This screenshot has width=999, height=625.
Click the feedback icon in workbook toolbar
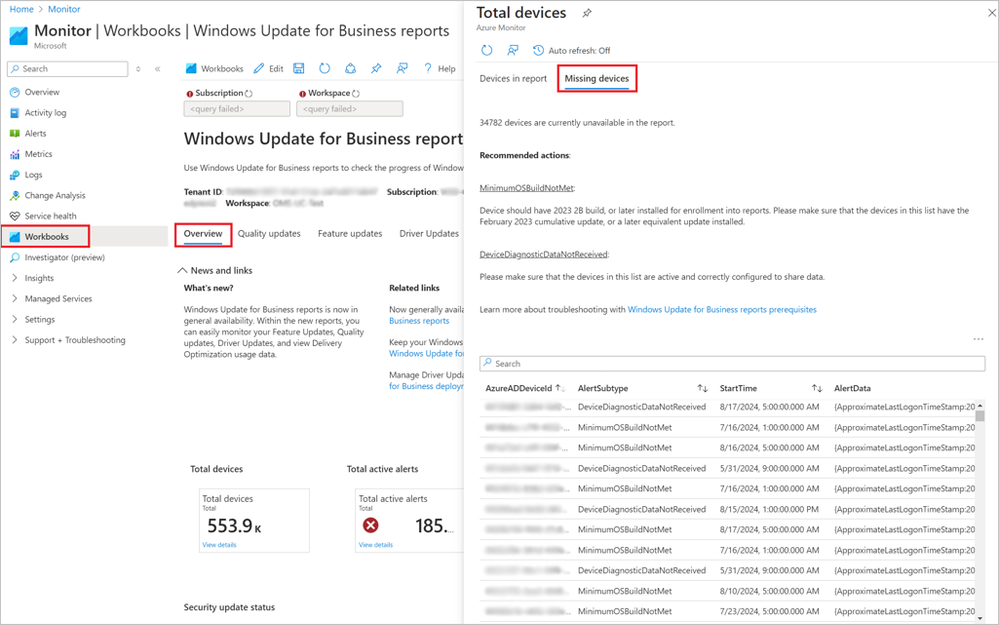[x=402, y=68]
